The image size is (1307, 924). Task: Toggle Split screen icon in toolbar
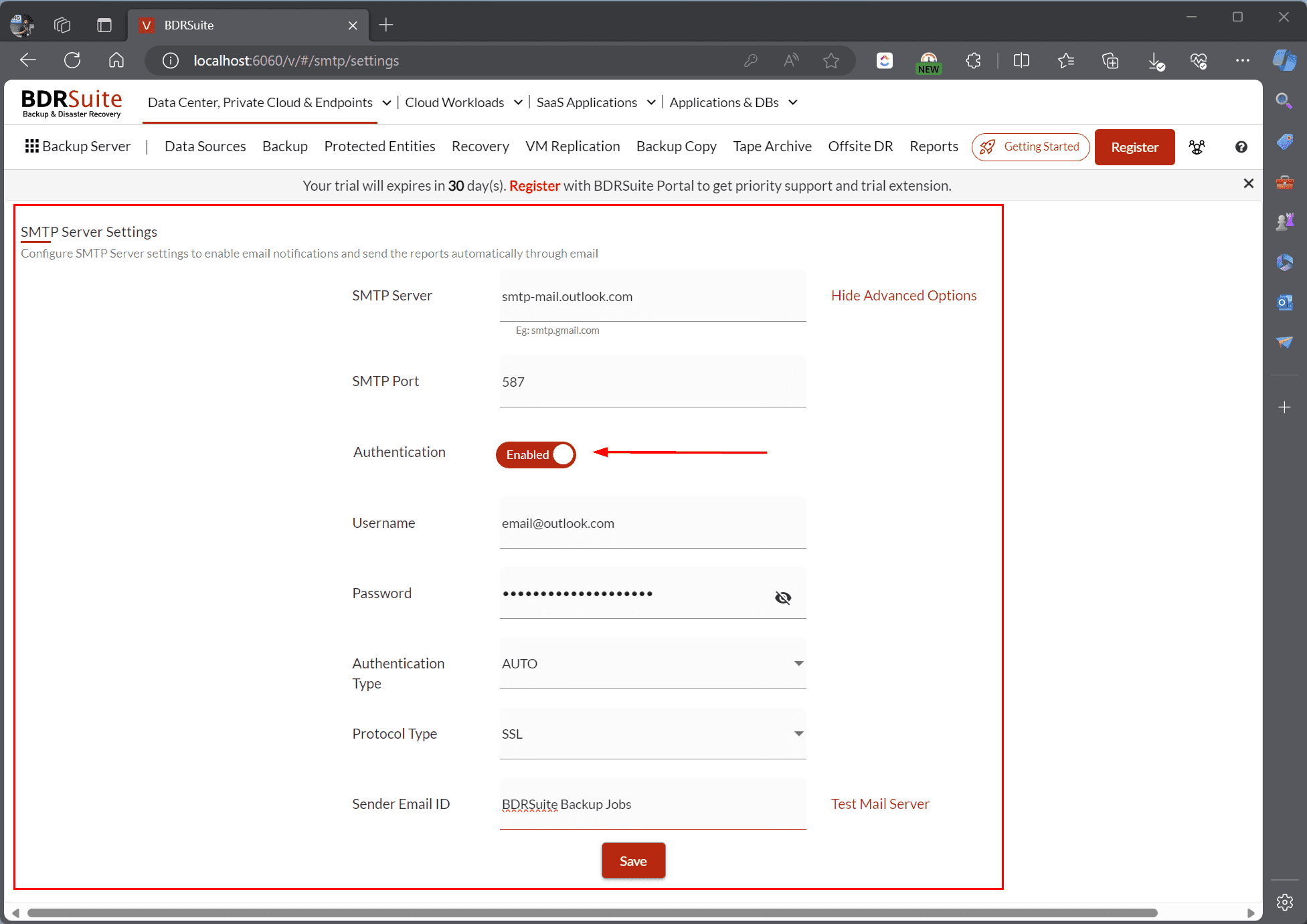(x=1021, y=61)
